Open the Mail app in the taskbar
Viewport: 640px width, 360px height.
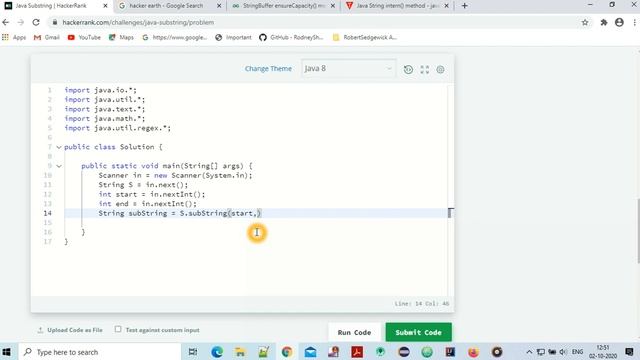[310, 352]
